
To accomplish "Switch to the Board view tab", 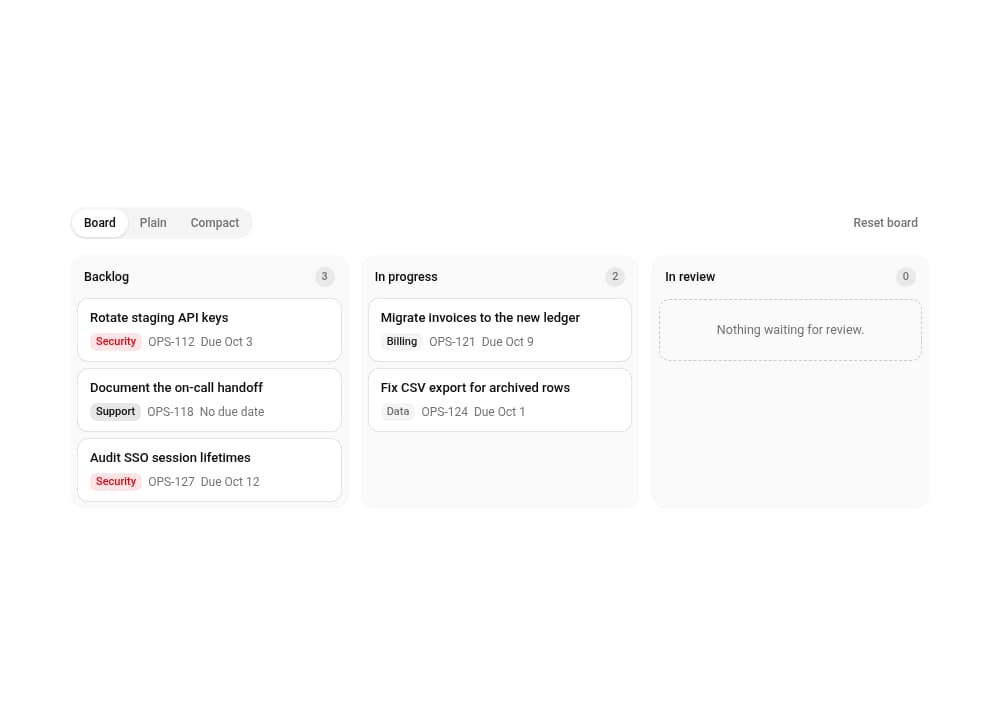I will (x=99, y=223).
